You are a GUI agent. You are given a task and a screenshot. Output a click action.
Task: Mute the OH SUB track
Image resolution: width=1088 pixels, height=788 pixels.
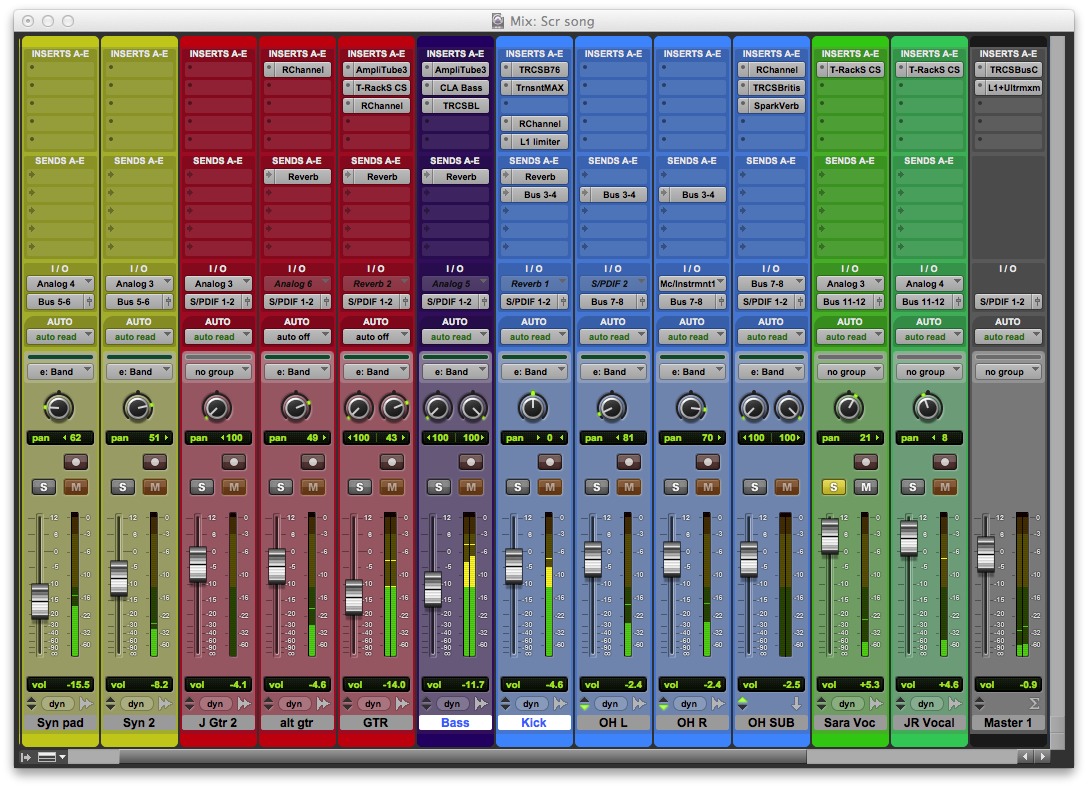coord(787,487)
